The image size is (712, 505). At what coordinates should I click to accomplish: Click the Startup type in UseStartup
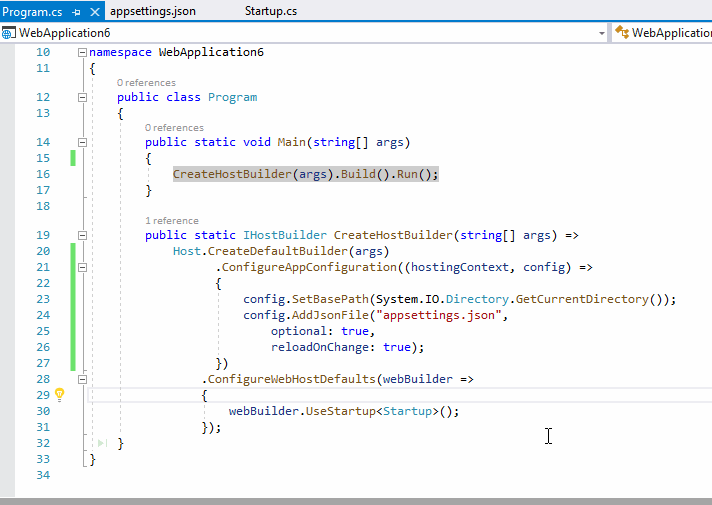point(407,411)
